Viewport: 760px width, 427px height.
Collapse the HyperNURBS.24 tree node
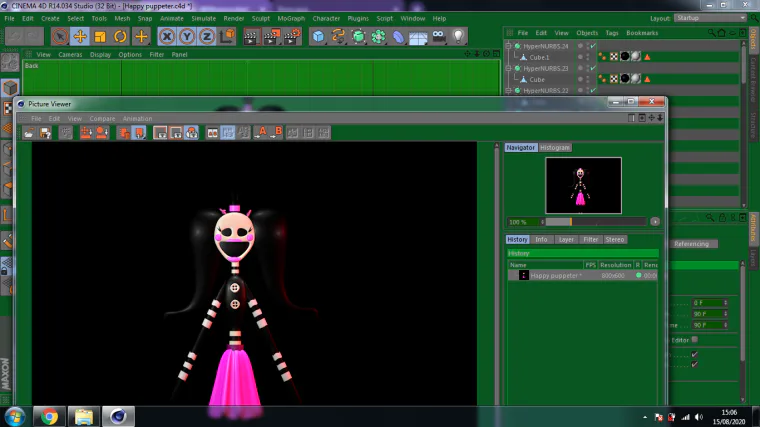click(508, 46)
